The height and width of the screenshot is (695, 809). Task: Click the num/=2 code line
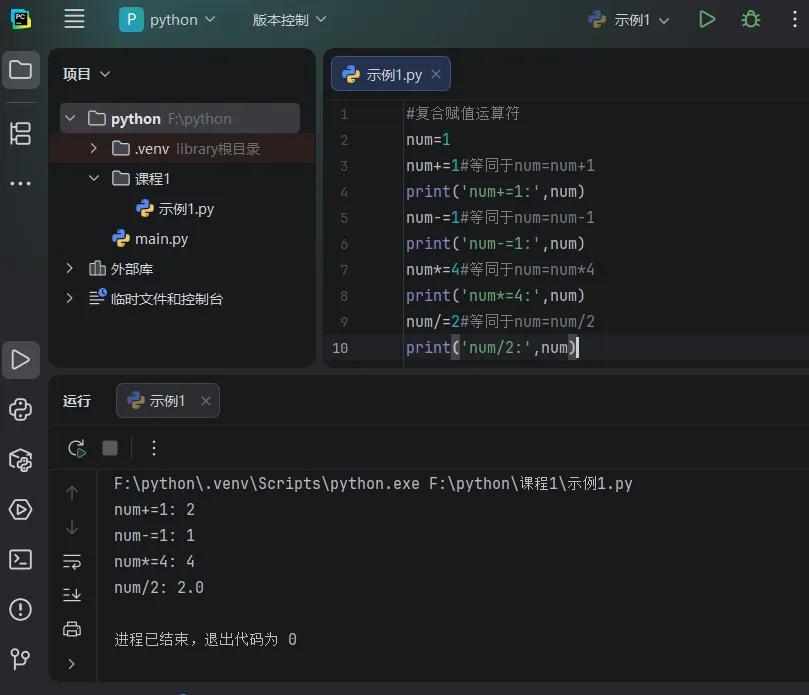point(500,321)
